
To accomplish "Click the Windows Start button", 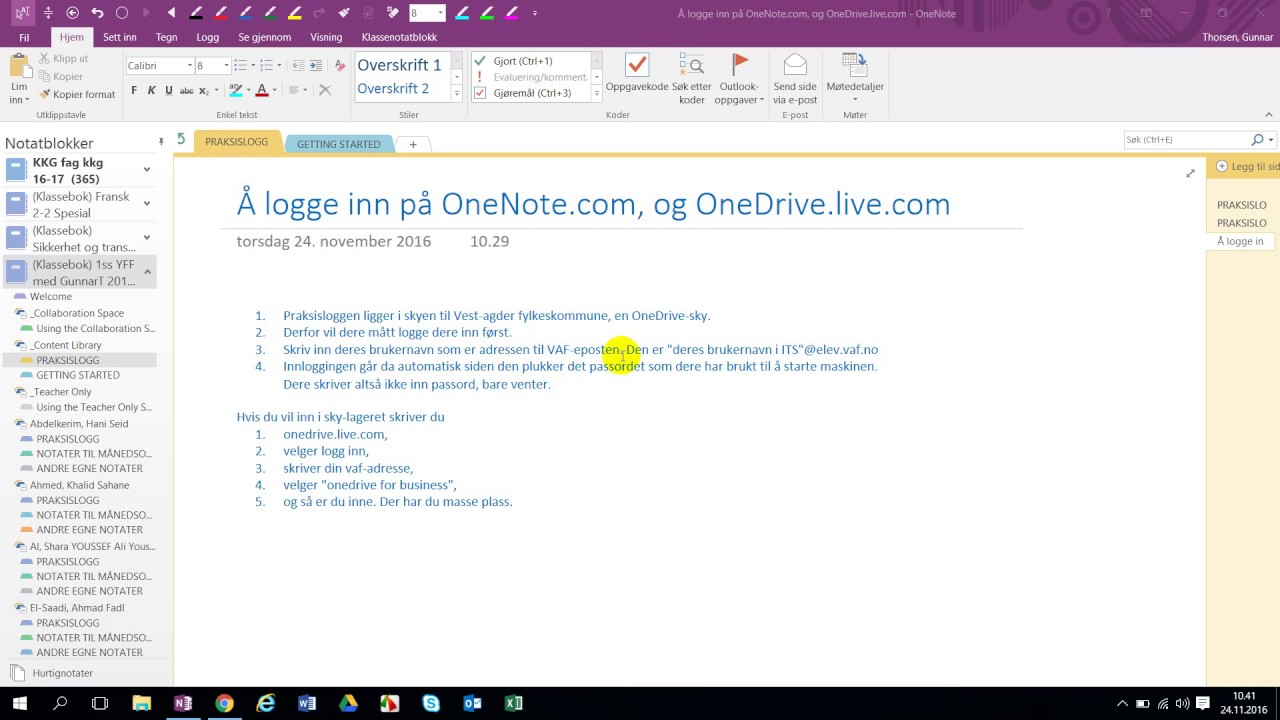I will (x=19, y=703).
